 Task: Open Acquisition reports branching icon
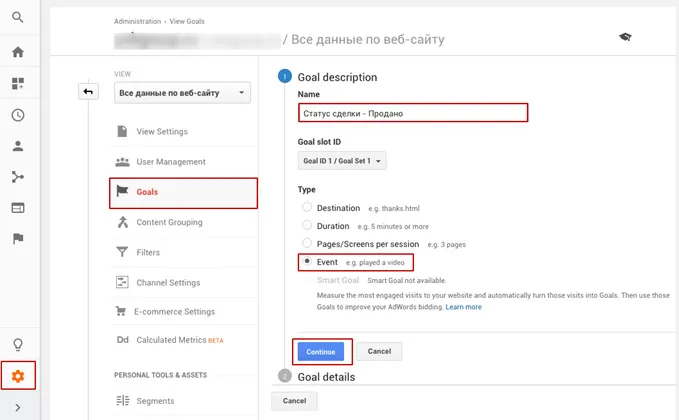click(x=18, y=177)
